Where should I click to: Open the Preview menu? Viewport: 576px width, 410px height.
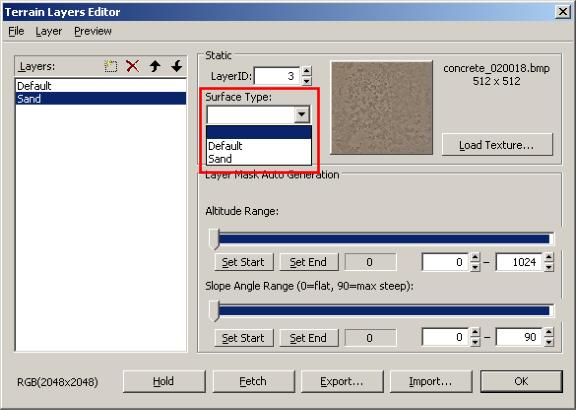tap(93, 31)
